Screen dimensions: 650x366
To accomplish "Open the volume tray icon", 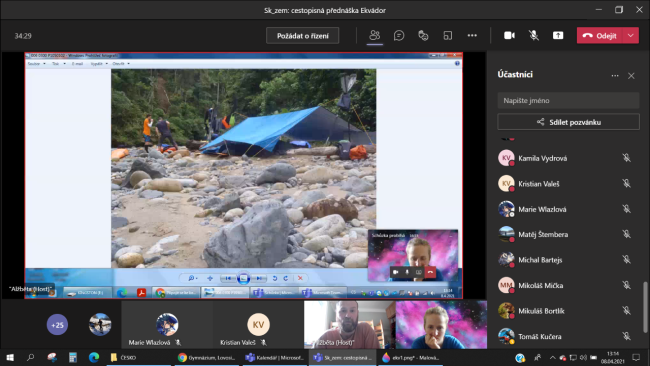I will click(x=583, y=357).
